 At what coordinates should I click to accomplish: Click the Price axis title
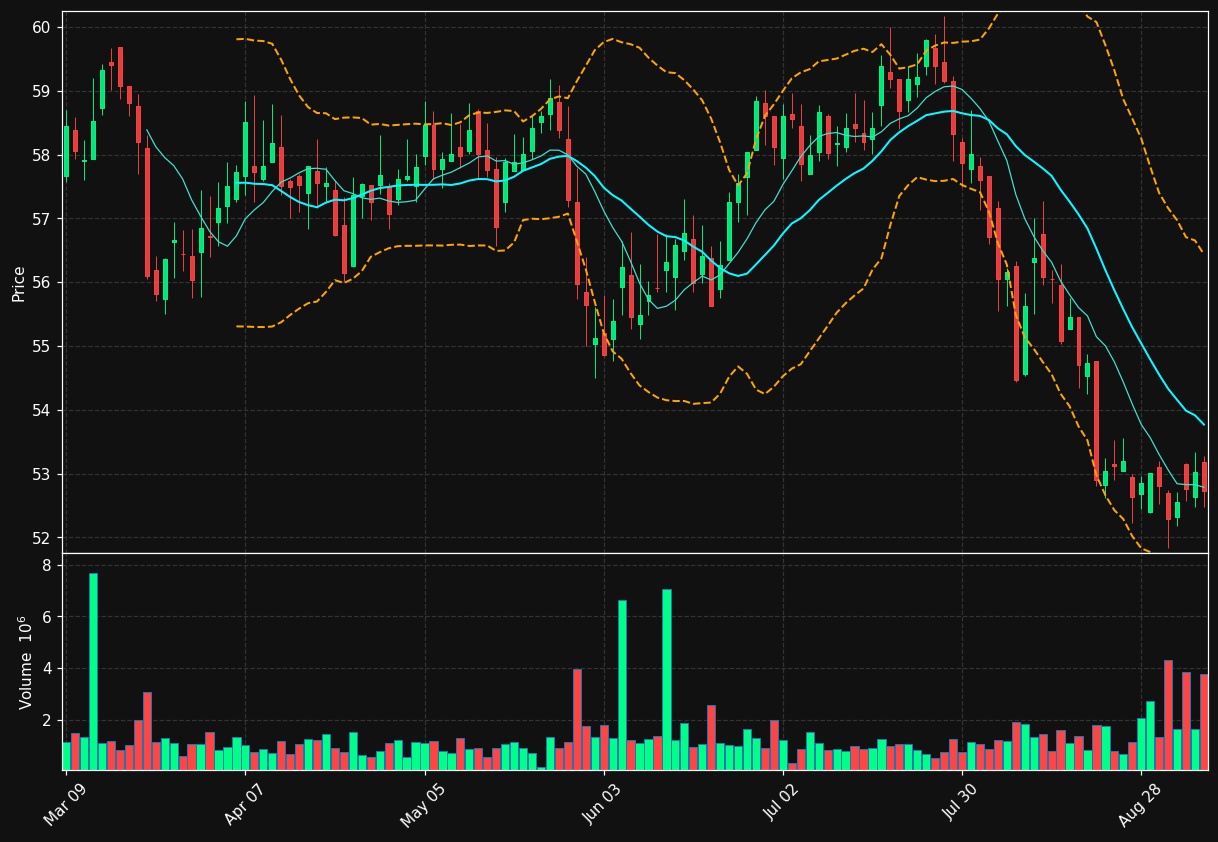coord(19,283)
